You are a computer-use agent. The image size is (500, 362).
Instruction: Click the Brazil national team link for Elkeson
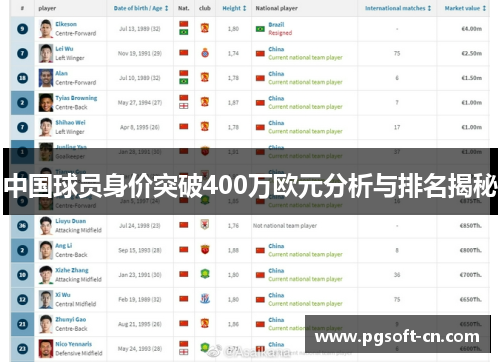pyautogui.click(x=276, y=25)
